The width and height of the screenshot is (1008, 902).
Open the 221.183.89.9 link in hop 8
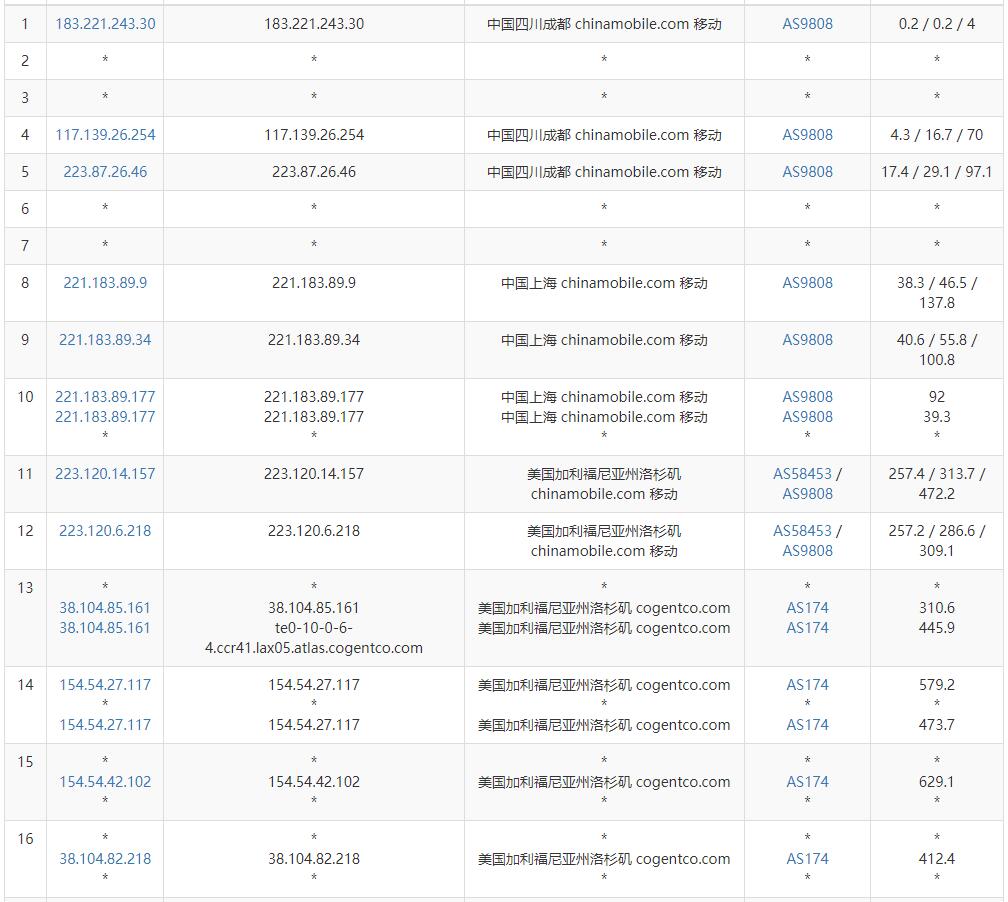pyautogui.click(x=105, y=283)
